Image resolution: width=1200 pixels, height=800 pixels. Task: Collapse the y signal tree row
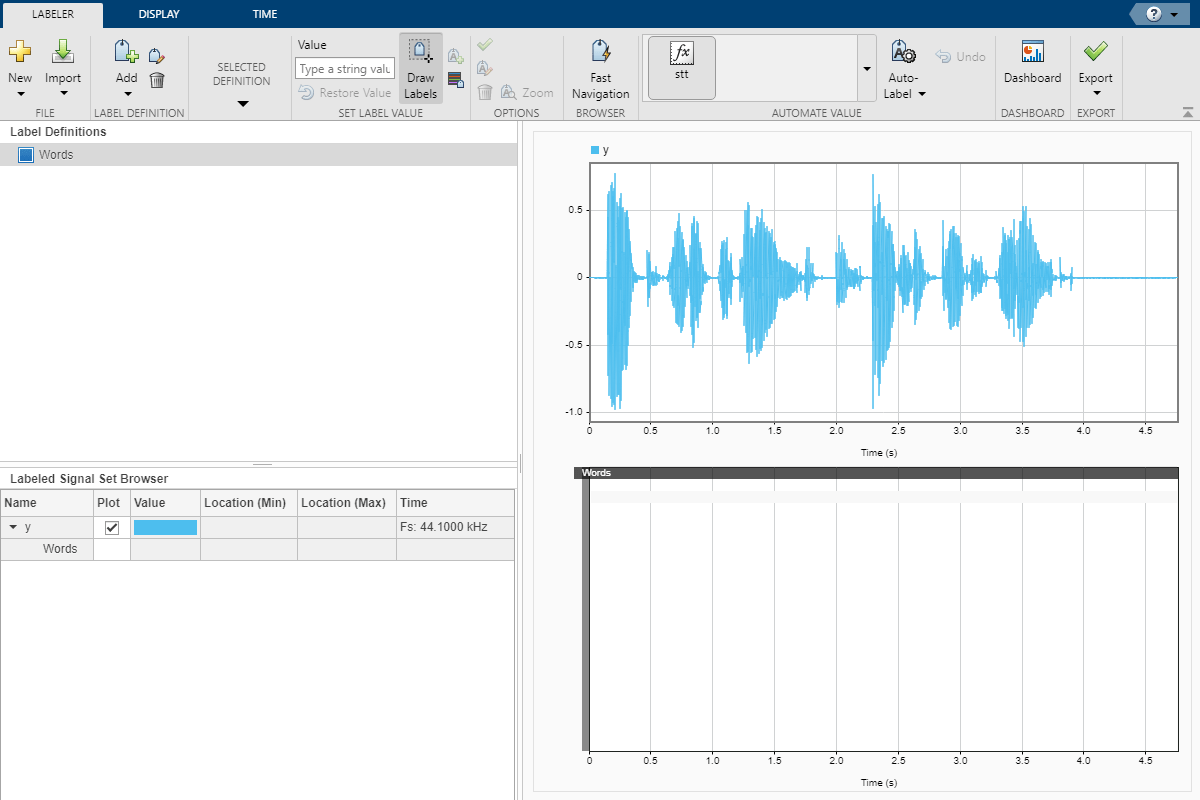pos(13,527)
